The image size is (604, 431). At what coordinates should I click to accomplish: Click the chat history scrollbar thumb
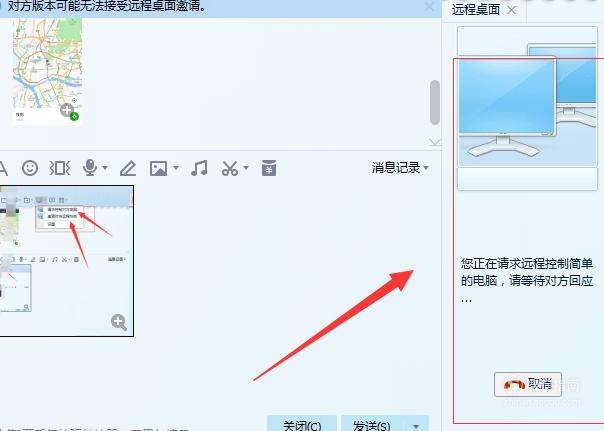(x=435, y=102)
